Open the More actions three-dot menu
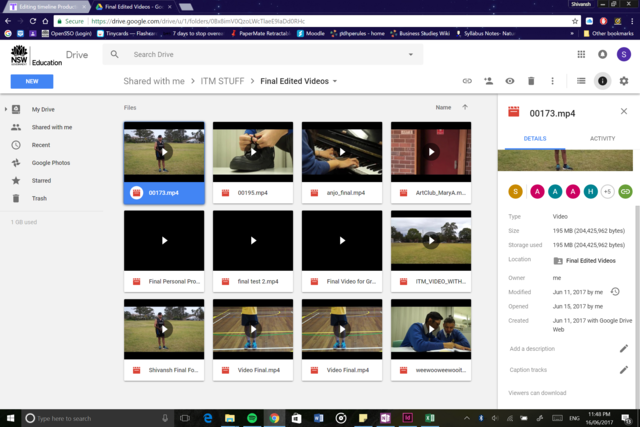This screenshot has width=640, height=427. 552,81
